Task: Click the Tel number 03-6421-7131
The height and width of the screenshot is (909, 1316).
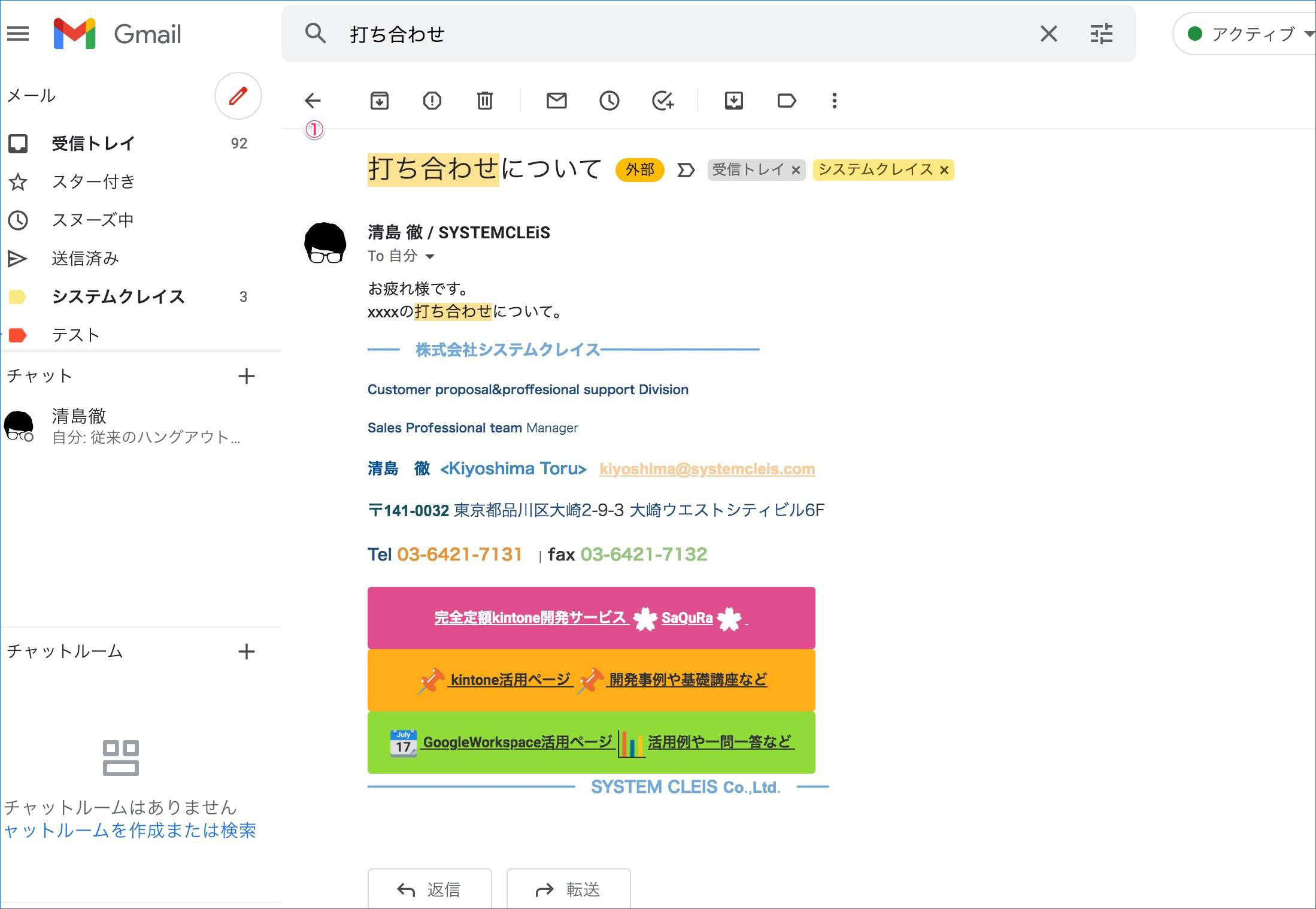Action: 459,555
